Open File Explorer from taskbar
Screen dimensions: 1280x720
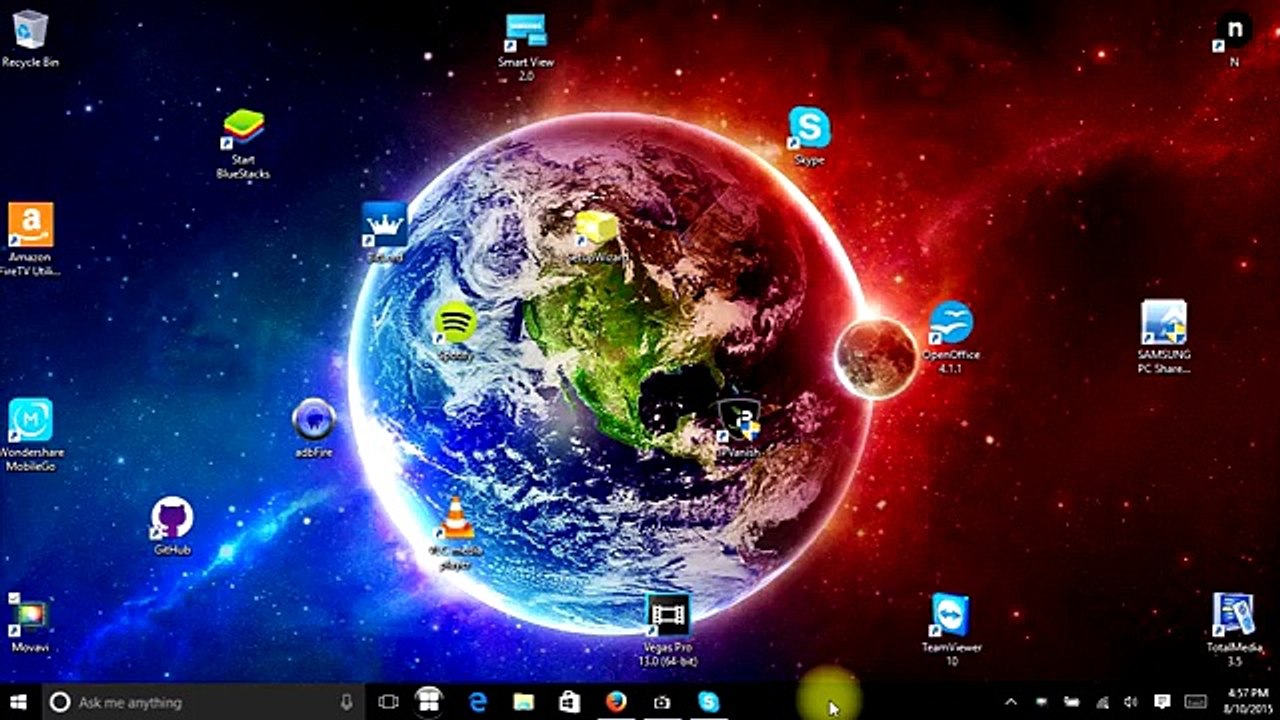click(x=523, y=702)
